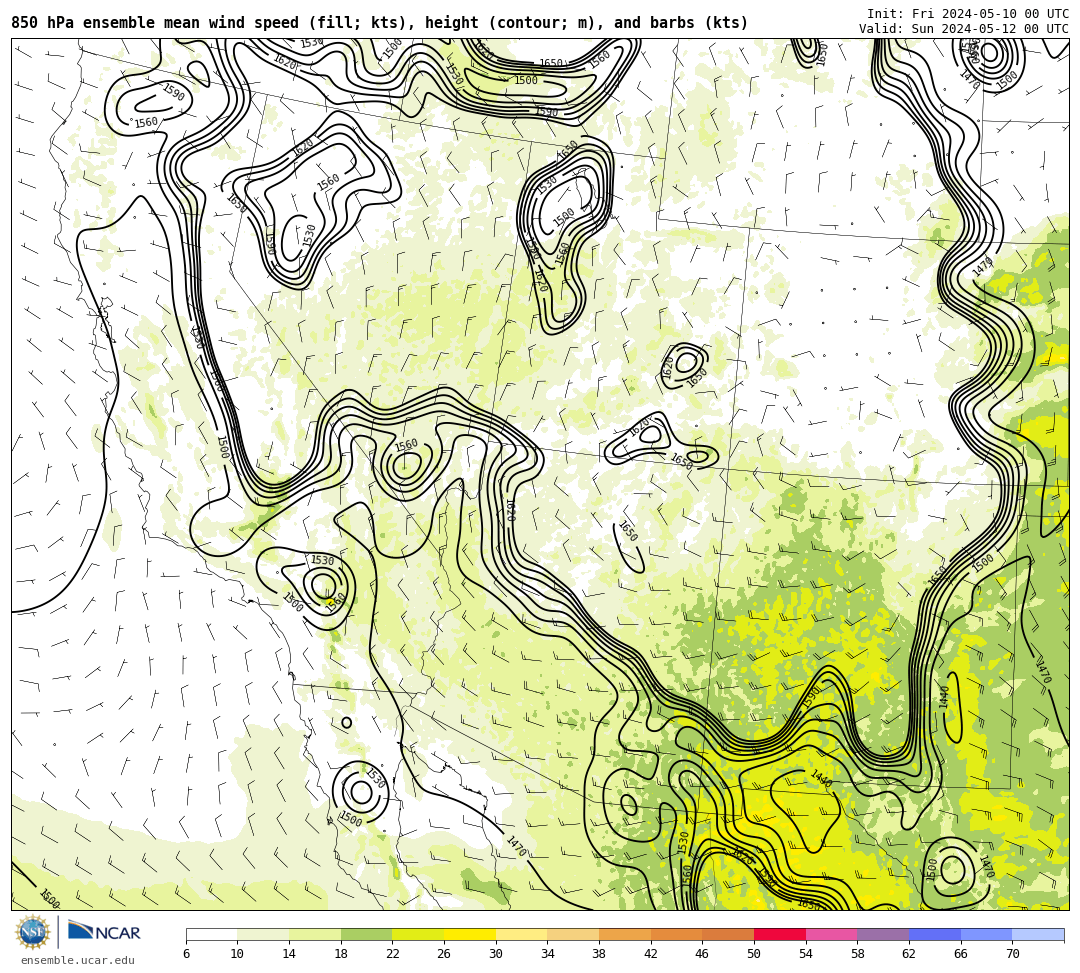The image size is (1080, 973).
Task: Click the Valid: Sun 2024-05-12 00 UTC line
Action: tap(964, 29)
